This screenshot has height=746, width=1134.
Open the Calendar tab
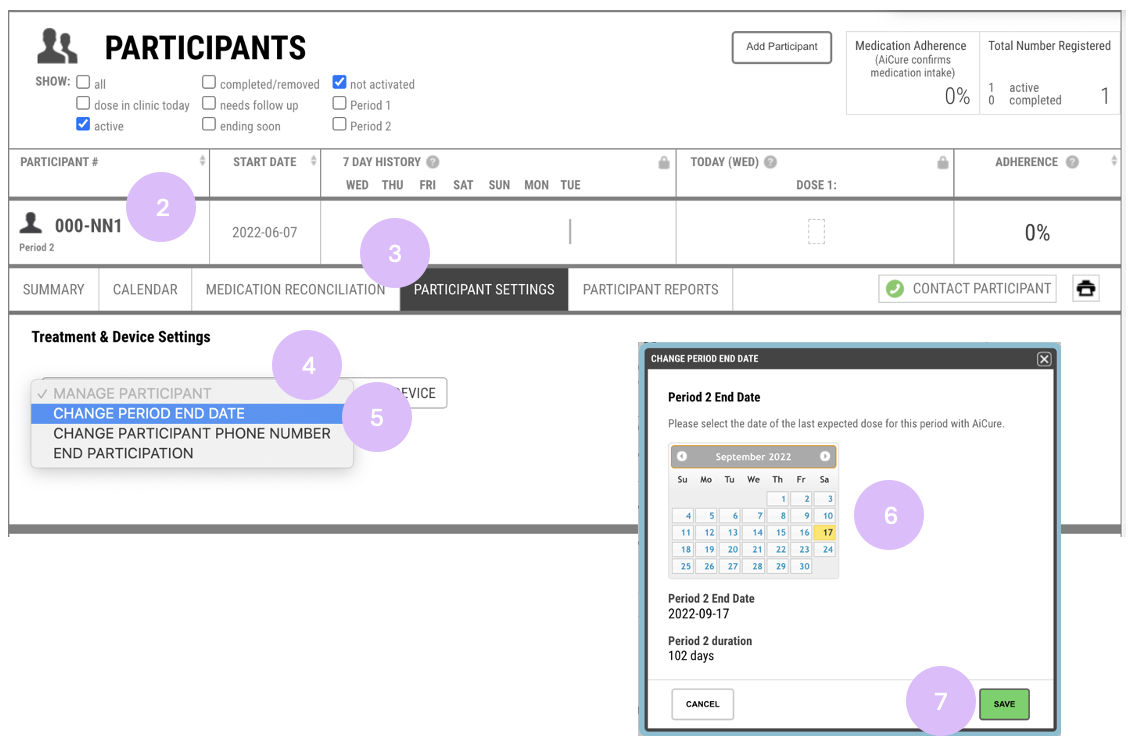145,289
